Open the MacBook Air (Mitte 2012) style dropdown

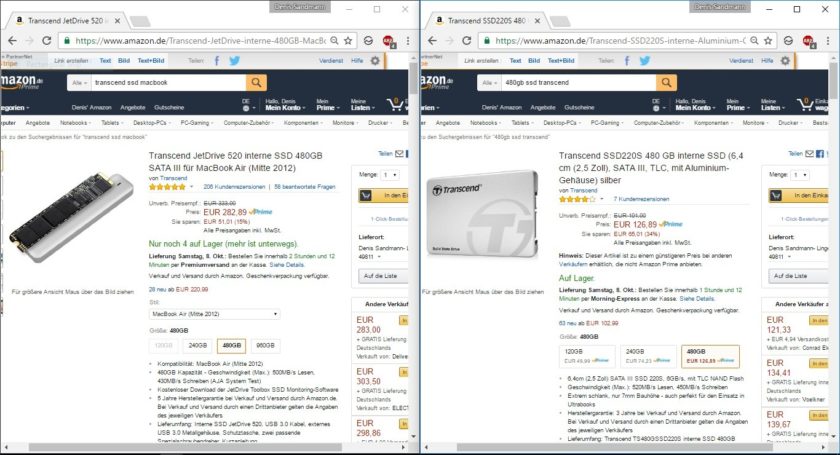coord(214,314)
